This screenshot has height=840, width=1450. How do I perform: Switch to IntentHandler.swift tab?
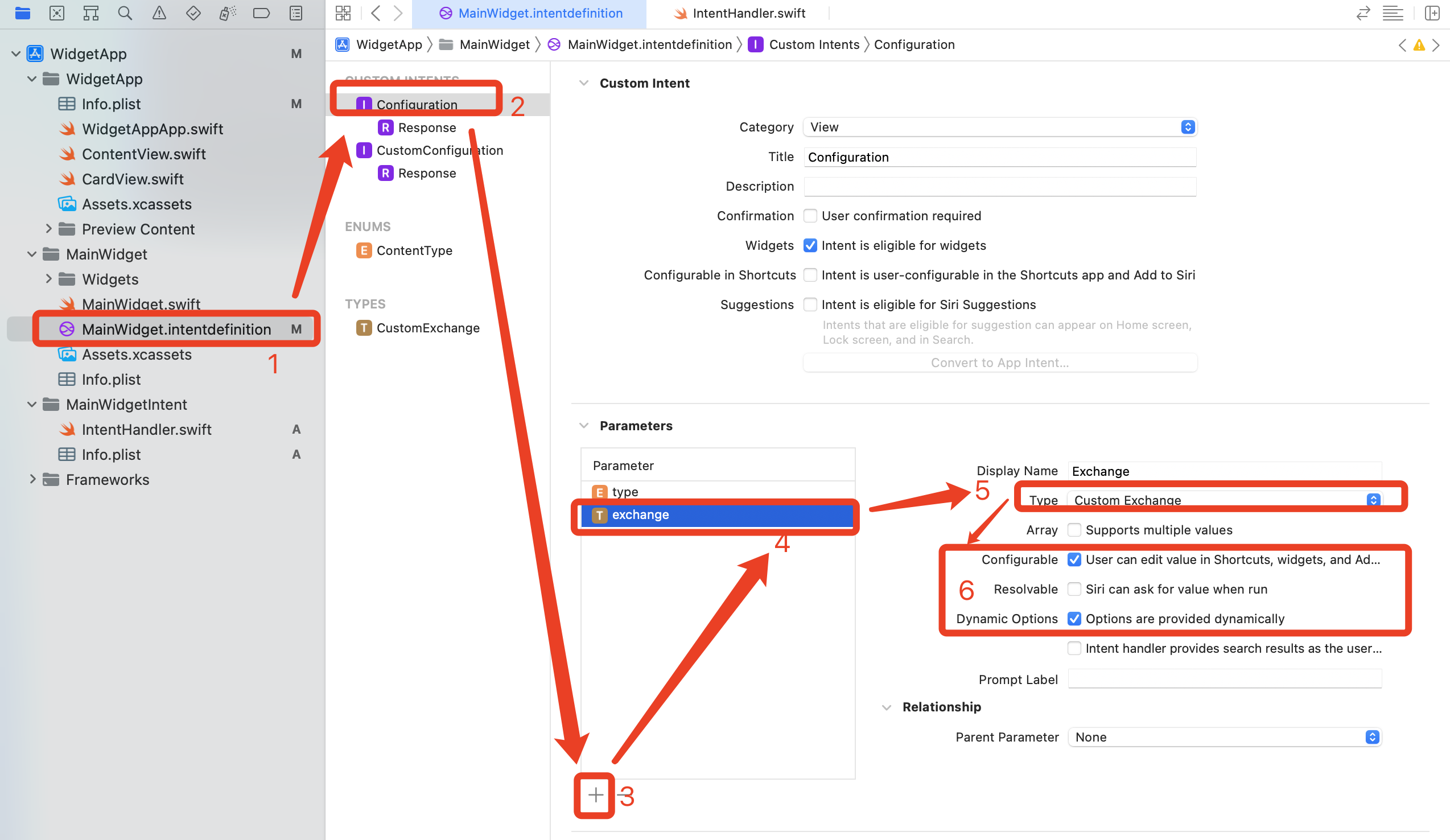[739, 13]
